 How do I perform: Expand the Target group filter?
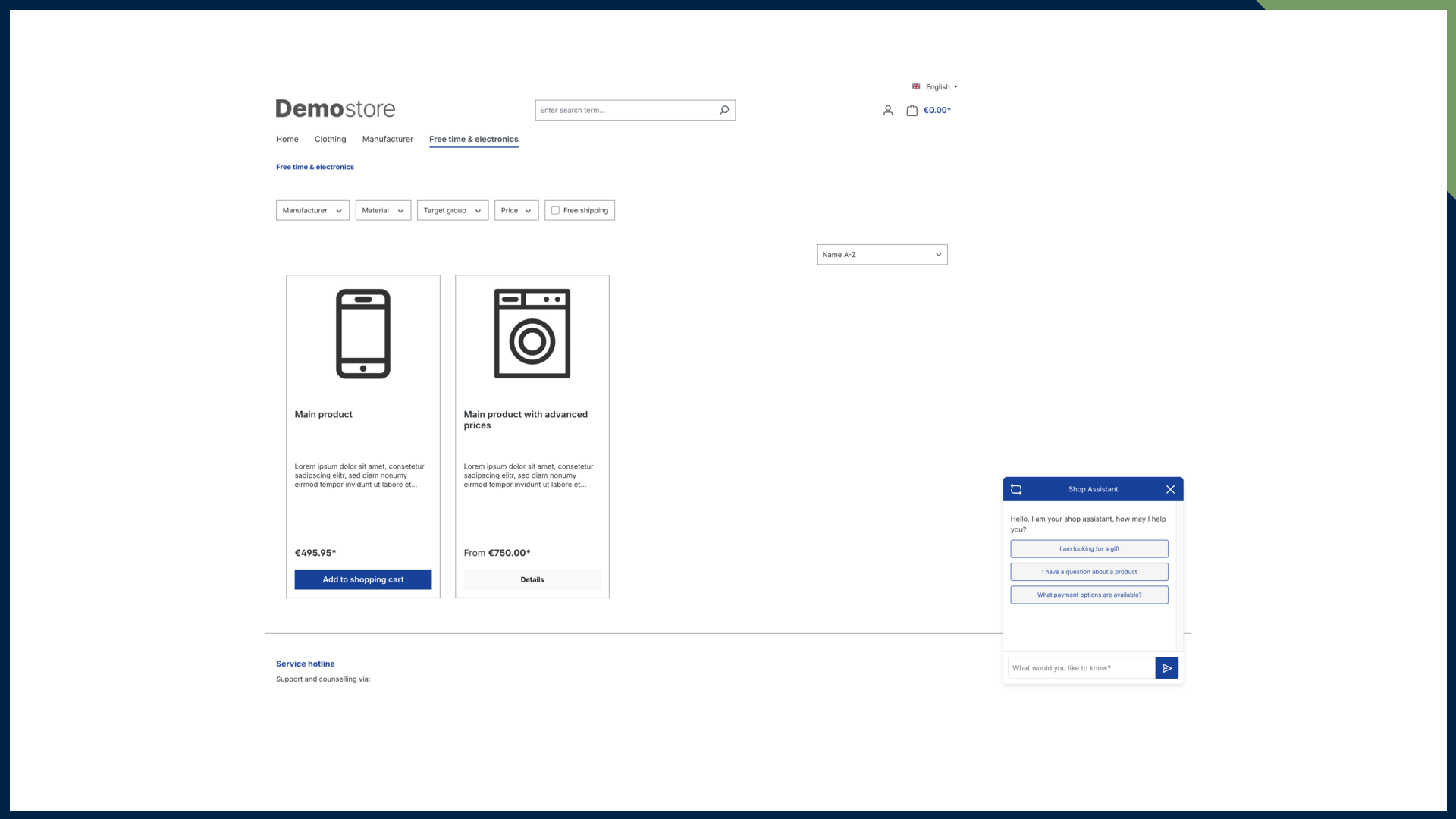click(x=452, y=210)
